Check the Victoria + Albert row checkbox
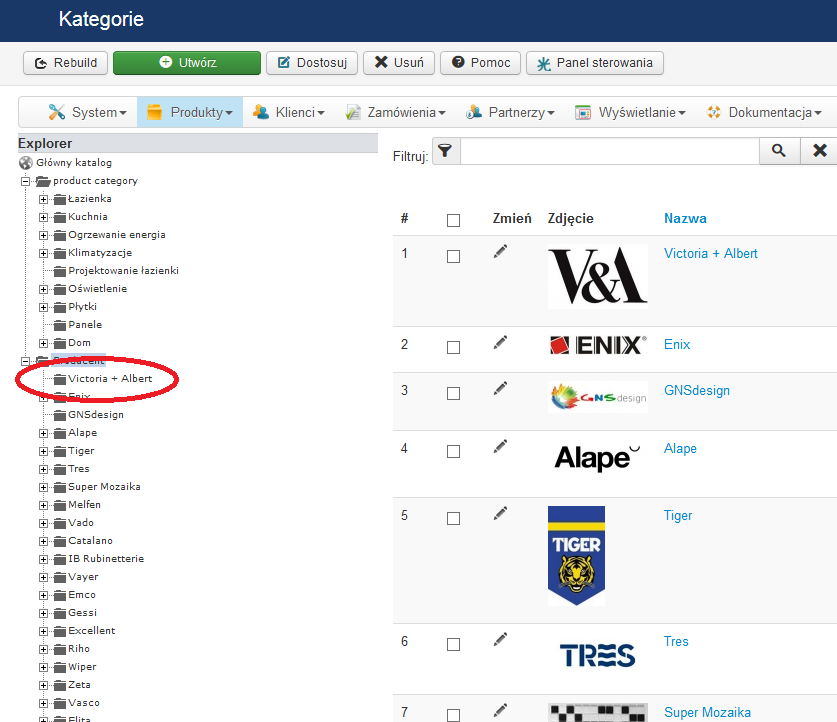Viewport: 837px width, 722px height. [x=453, y=256]
